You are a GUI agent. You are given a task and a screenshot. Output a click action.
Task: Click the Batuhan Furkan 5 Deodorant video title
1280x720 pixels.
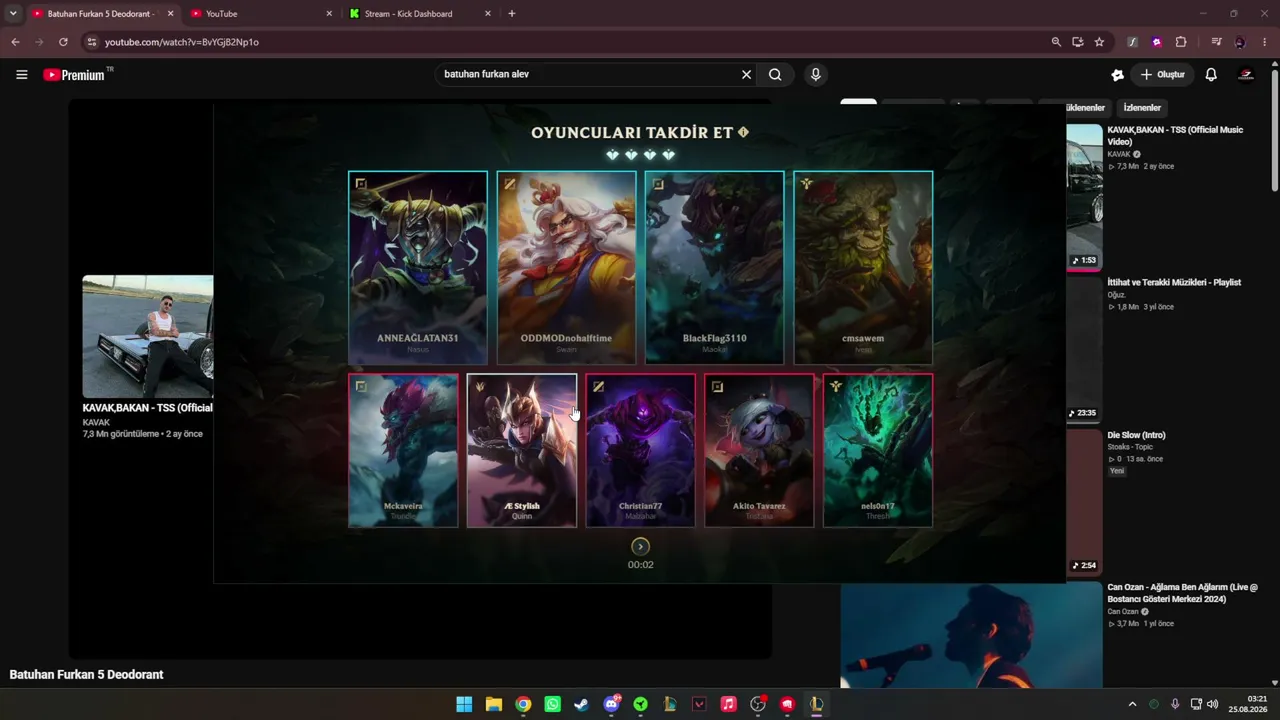(x=86, y=675)
